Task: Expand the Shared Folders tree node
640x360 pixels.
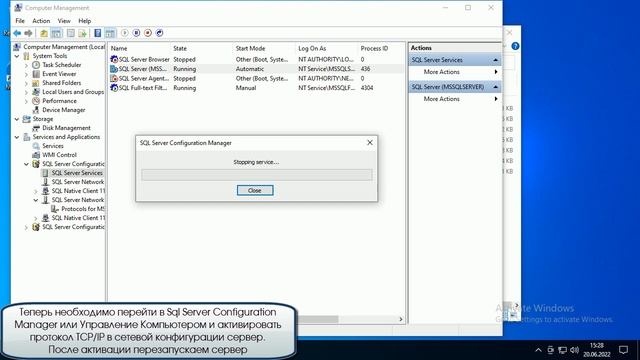Action: click(26, 83)
